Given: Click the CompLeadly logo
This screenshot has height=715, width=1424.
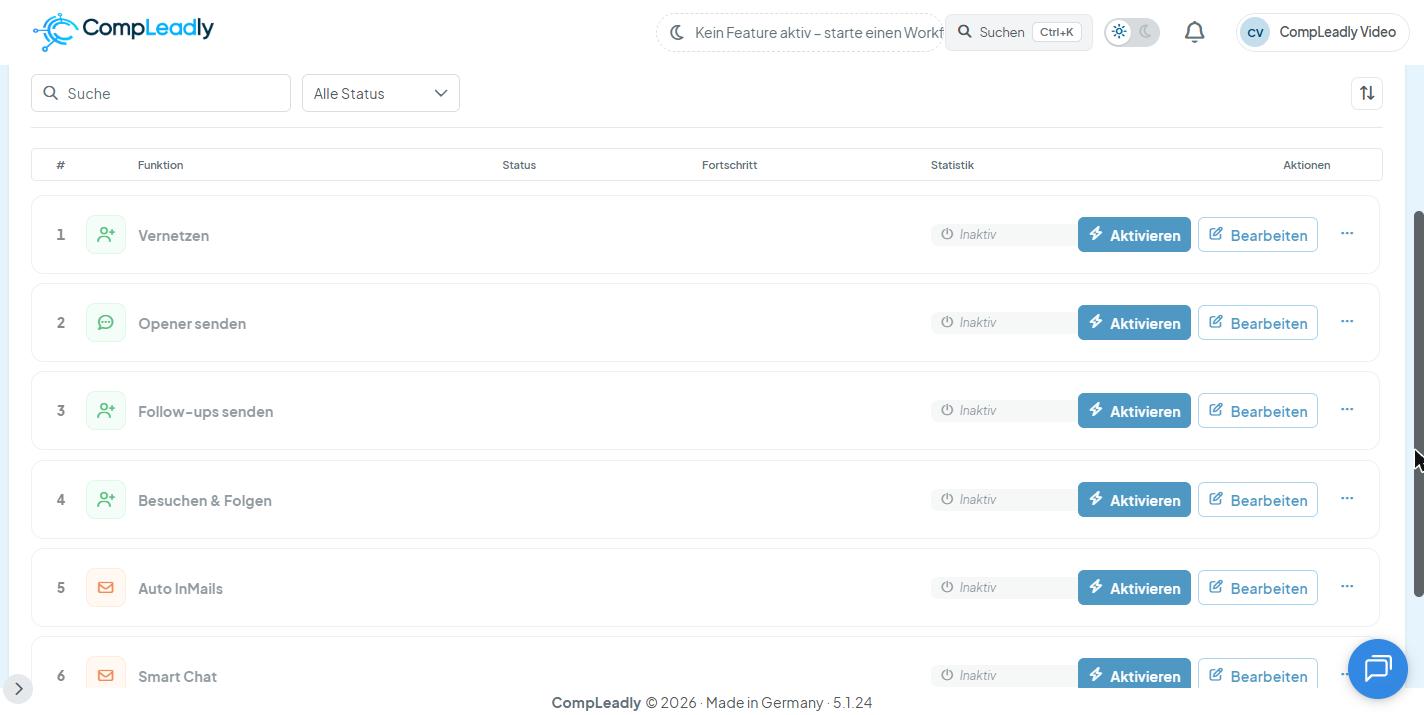Looking at the screenshot, I should pyautogui.click(x=123, y=31).
